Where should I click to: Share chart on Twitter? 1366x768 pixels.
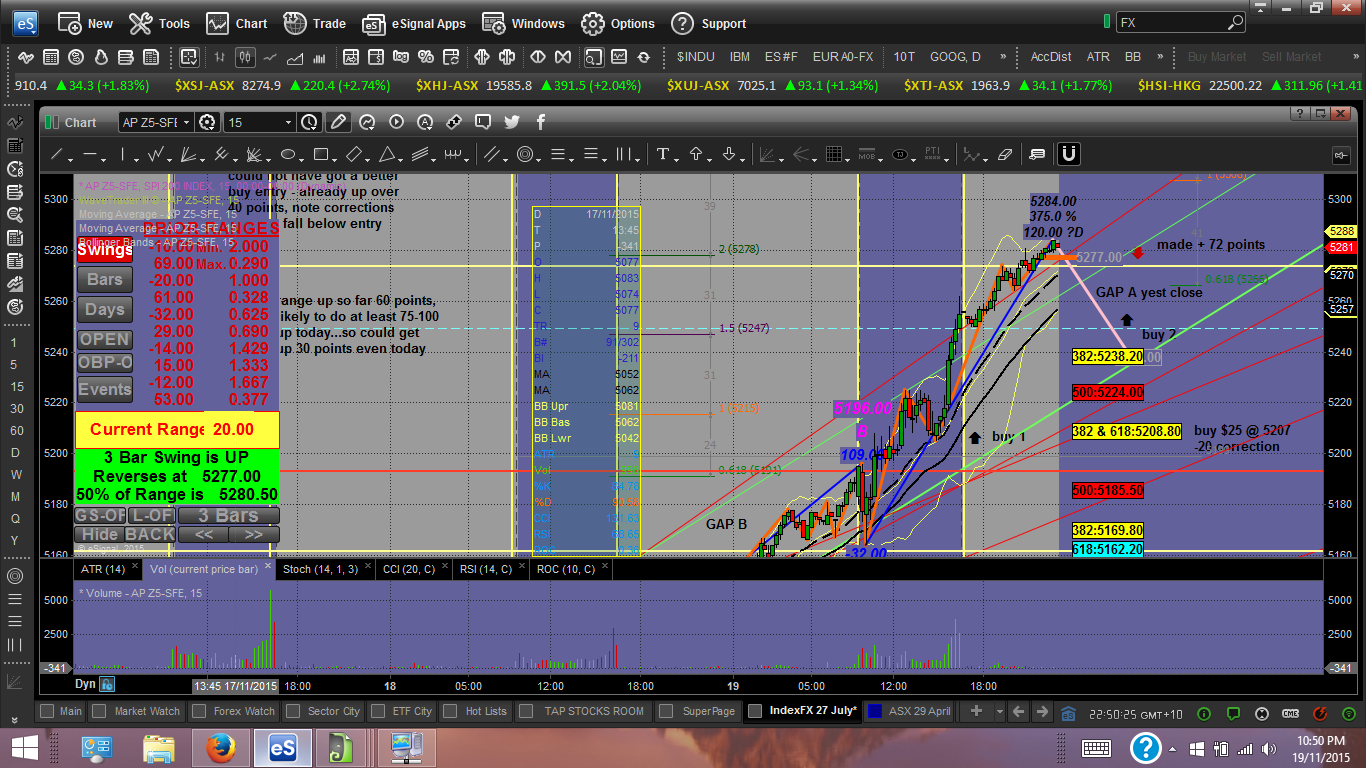click(x=512, y=122)
